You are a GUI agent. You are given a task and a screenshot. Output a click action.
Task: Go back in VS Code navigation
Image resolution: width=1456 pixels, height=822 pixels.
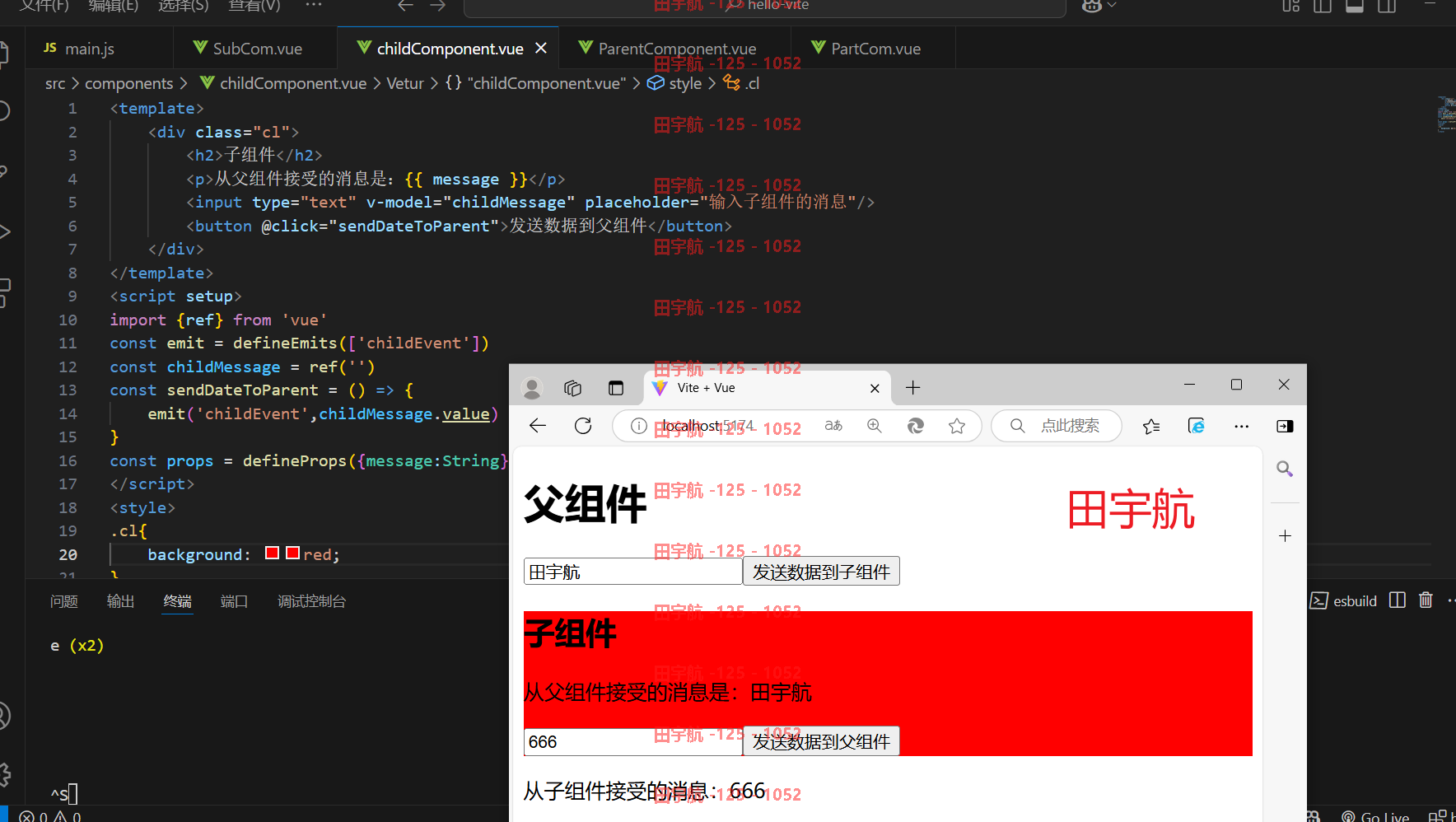tap(405, 6)
